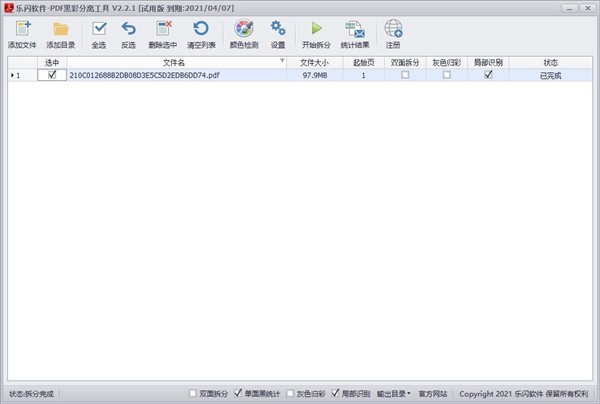Open the 输出目录 dropdown
This screenshot has width=600, height=404.
tap(394, 394)
